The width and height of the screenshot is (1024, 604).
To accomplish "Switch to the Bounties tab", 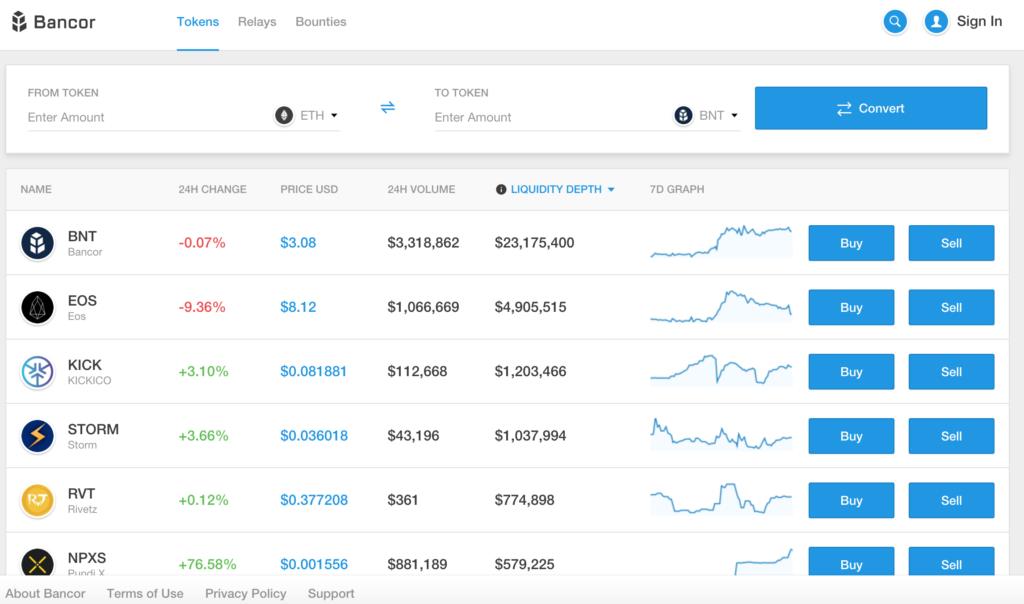I will [x=321, y=22].
